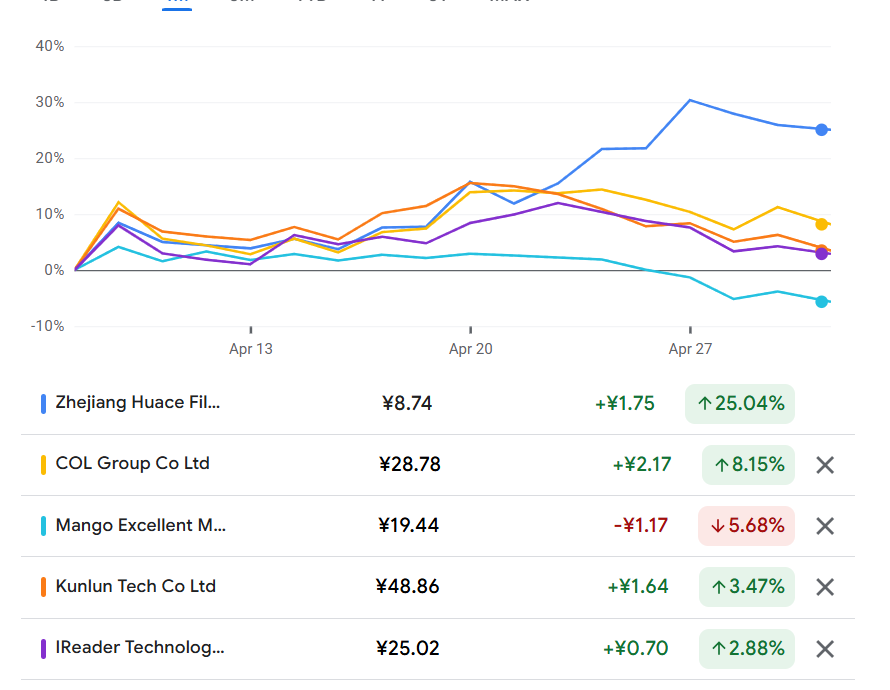The image size is (890, 690).
Task: Click the +¥2.17 change value
Action: point(641,465)
